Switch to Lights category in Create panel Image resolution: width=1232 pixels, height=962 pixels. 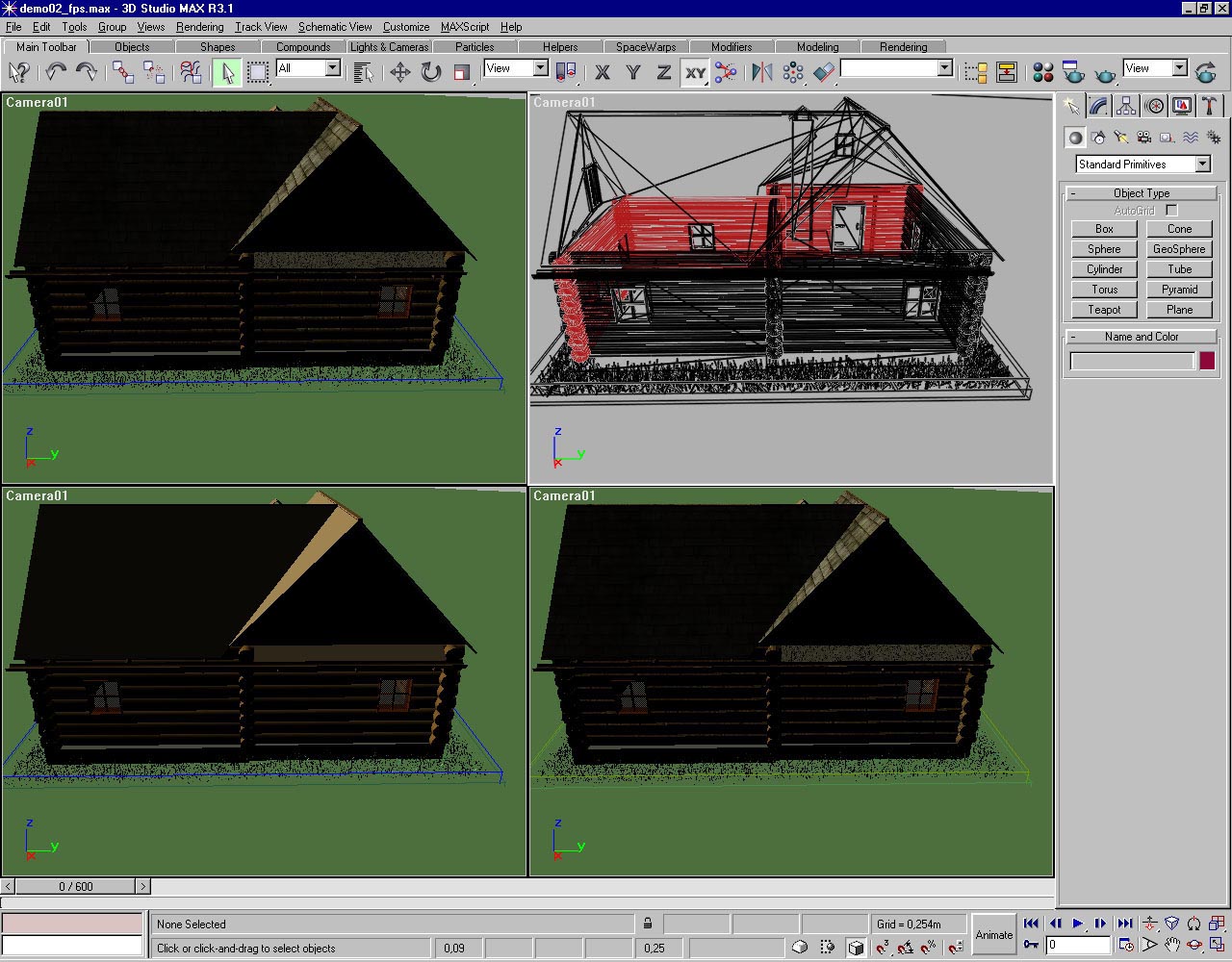click(1121, 138)
